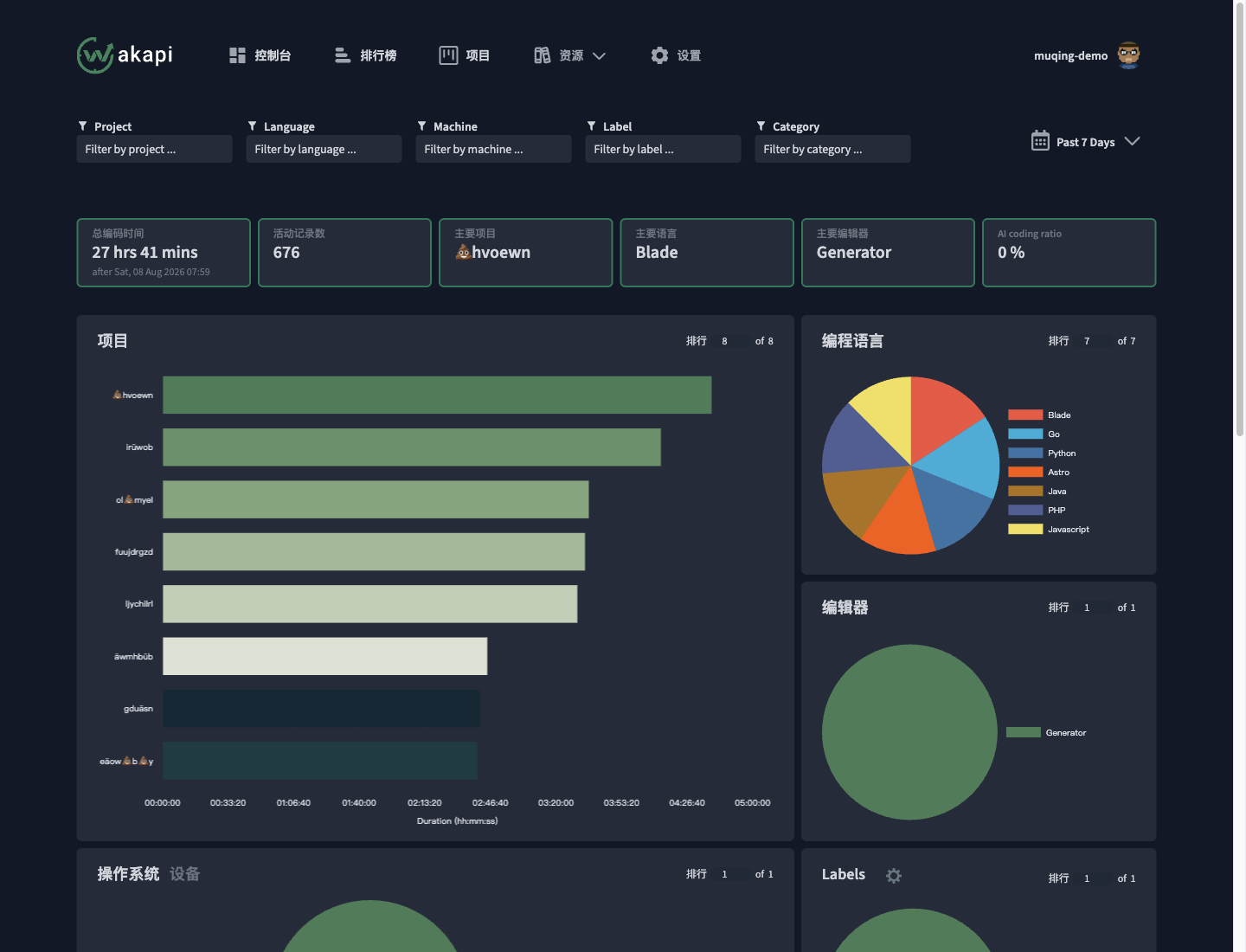This screenshot has height=952, width=1246.
Task: Expand the Past 7 Days range selector
Action: pyautogui.click(x=1086, y=142)
